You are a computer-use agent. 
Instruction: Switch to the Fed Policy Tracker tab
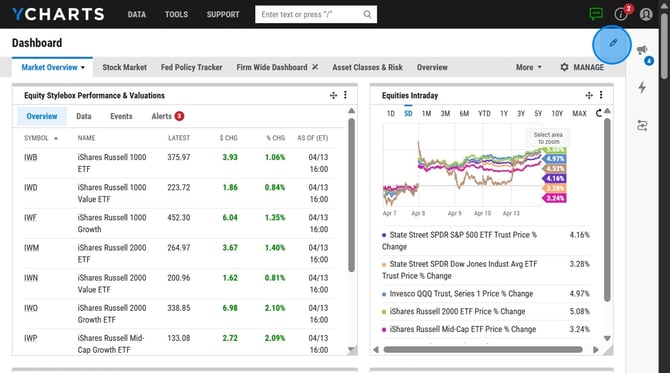click(191, 67)
